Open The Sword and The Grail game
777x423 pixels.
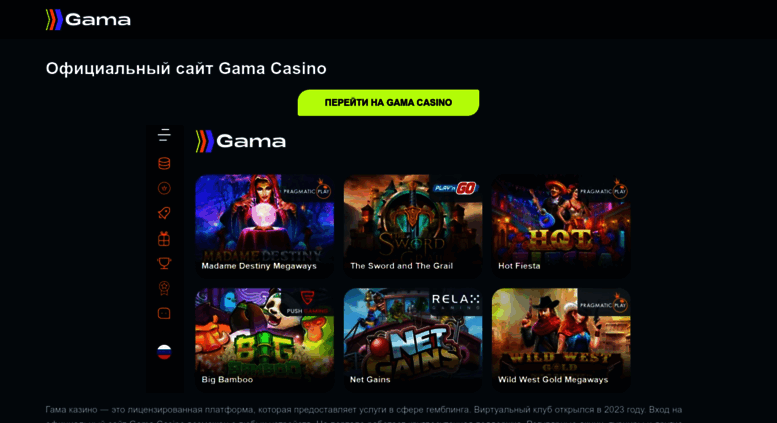click(x=413, y=225)
